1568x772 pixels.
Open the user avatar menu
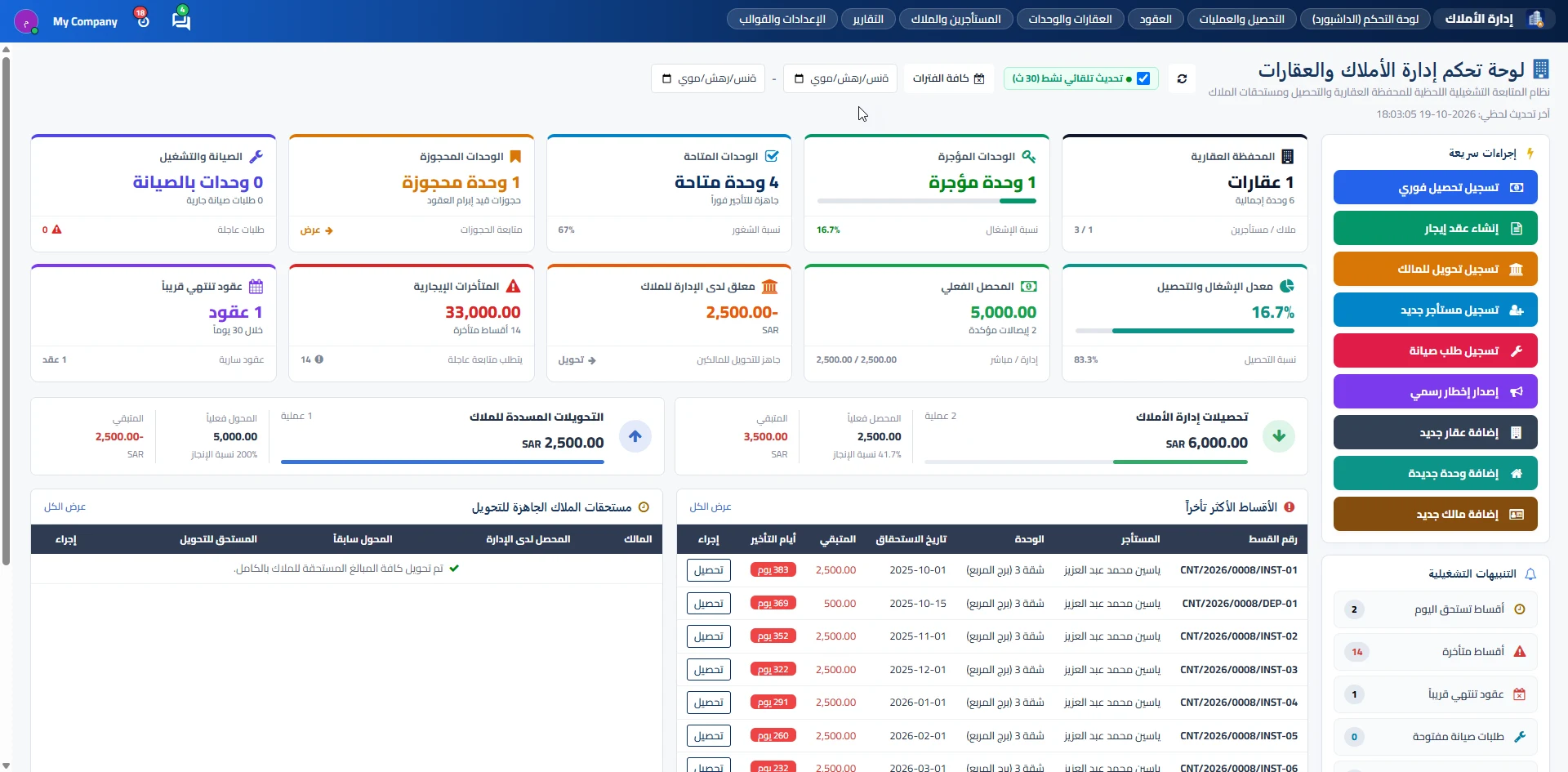coord(26,21)
